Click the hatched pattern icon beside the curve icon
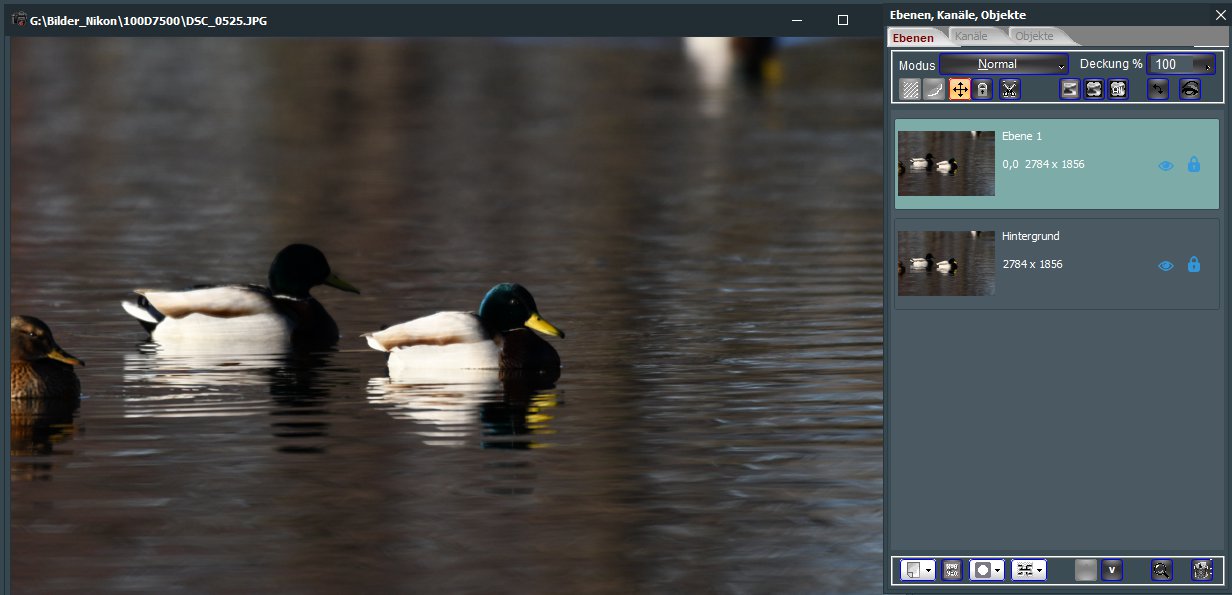Screen dimensions: 1232x595 [x=910, y=89]
